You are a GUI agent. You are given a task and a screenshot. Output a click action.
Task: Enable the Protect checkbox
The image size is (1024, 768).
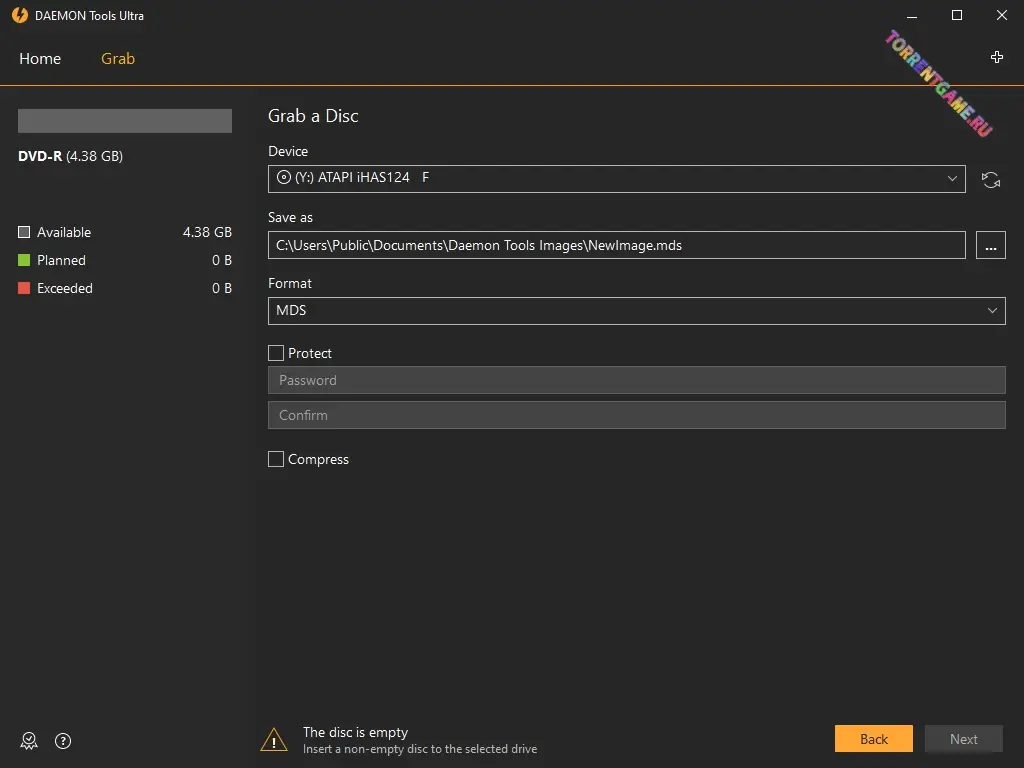(276, 353)
